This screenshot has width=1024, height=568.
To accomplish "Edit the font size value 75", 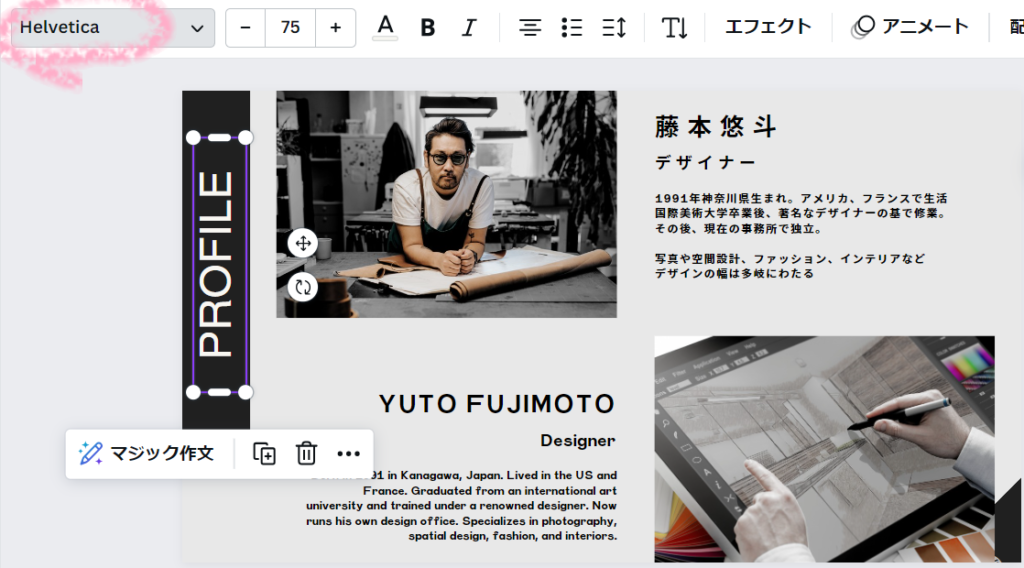I will click(x=290, y=27).
